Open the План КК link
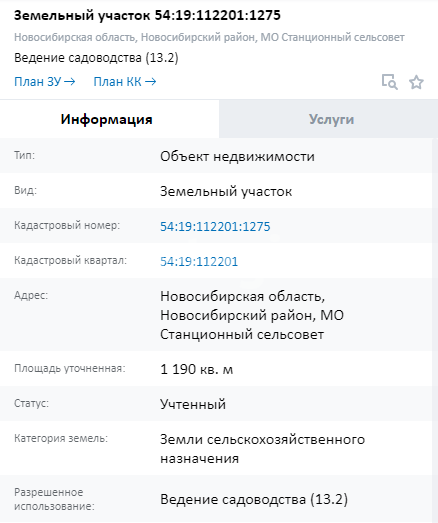438x523 pixels. [125, 82]
